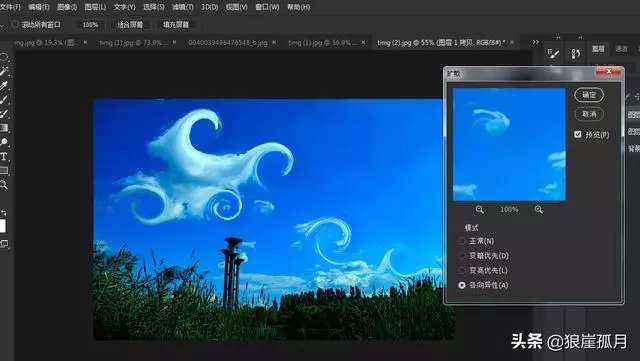Click the Diffuse dialog preview thumbnail
This screenshot has height=361, width=640.
click(x=509, y=145)
